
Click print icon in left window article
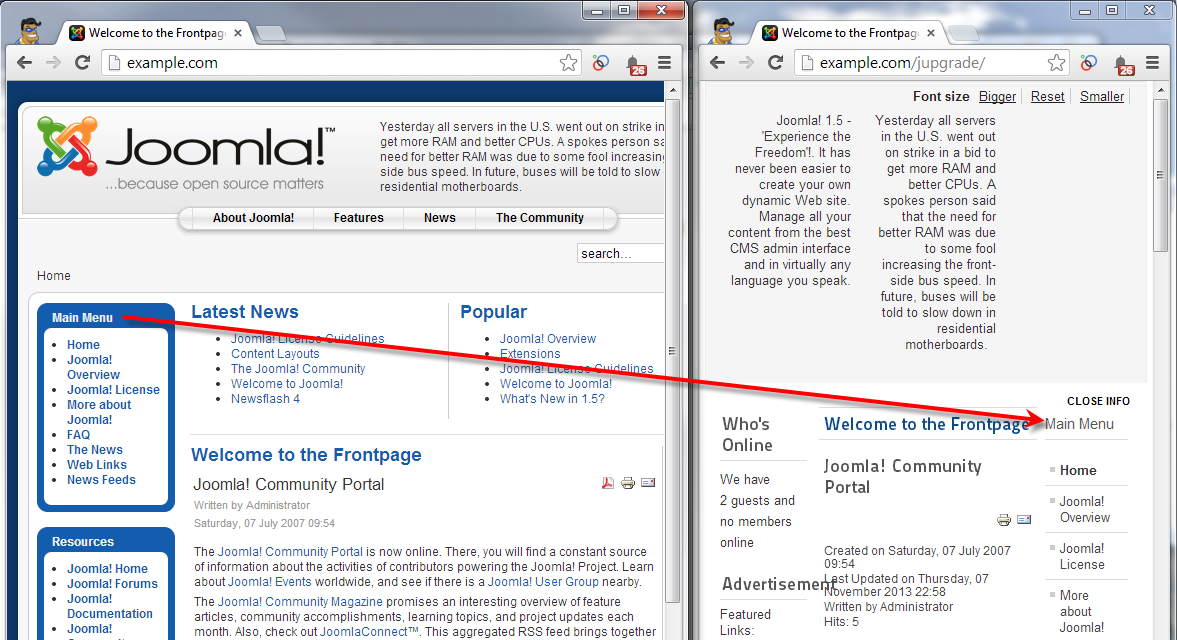pyautogui.click(x=628, y=483)
